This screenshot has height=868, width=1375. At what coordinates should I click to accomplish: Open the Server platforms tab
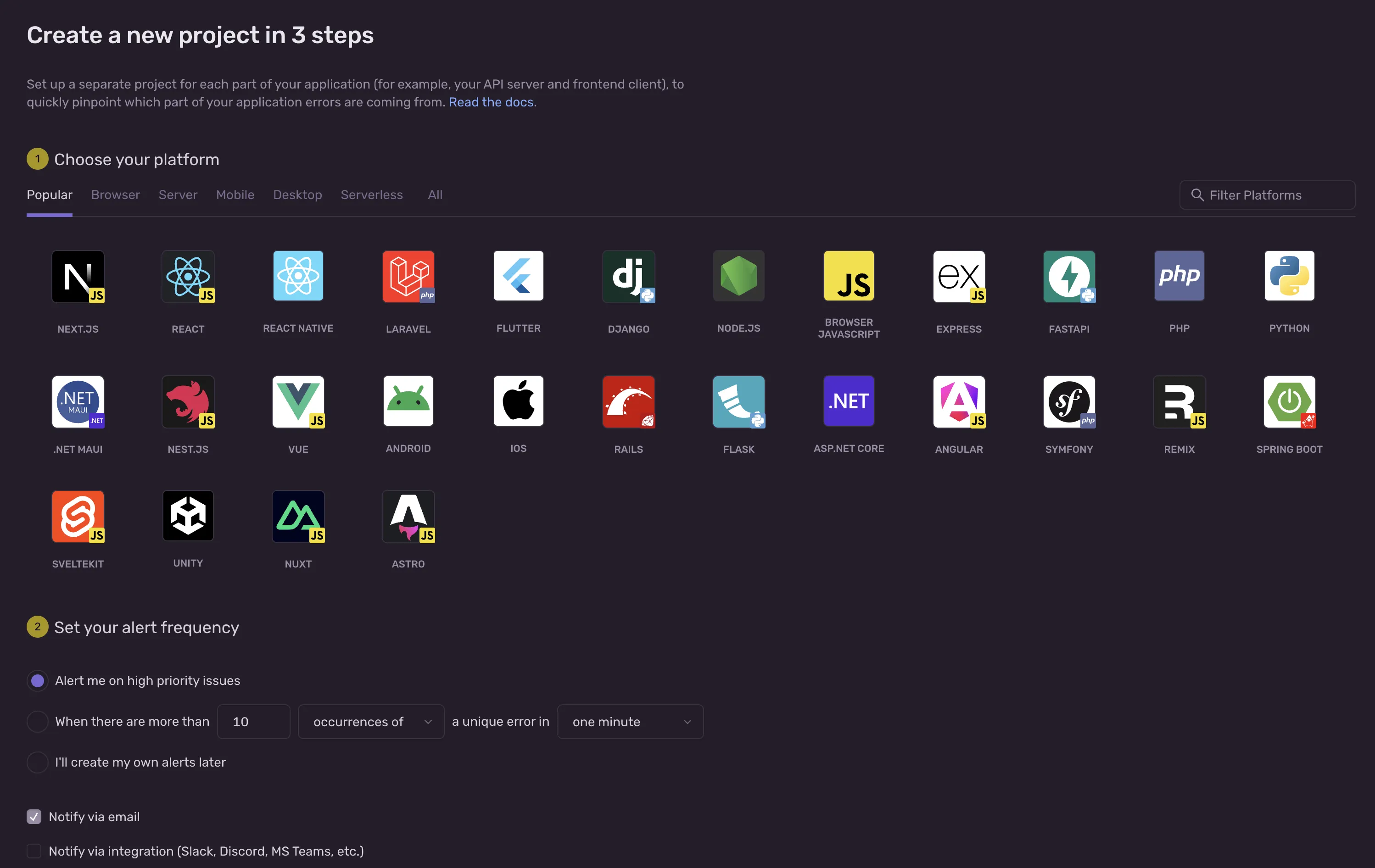178,195
